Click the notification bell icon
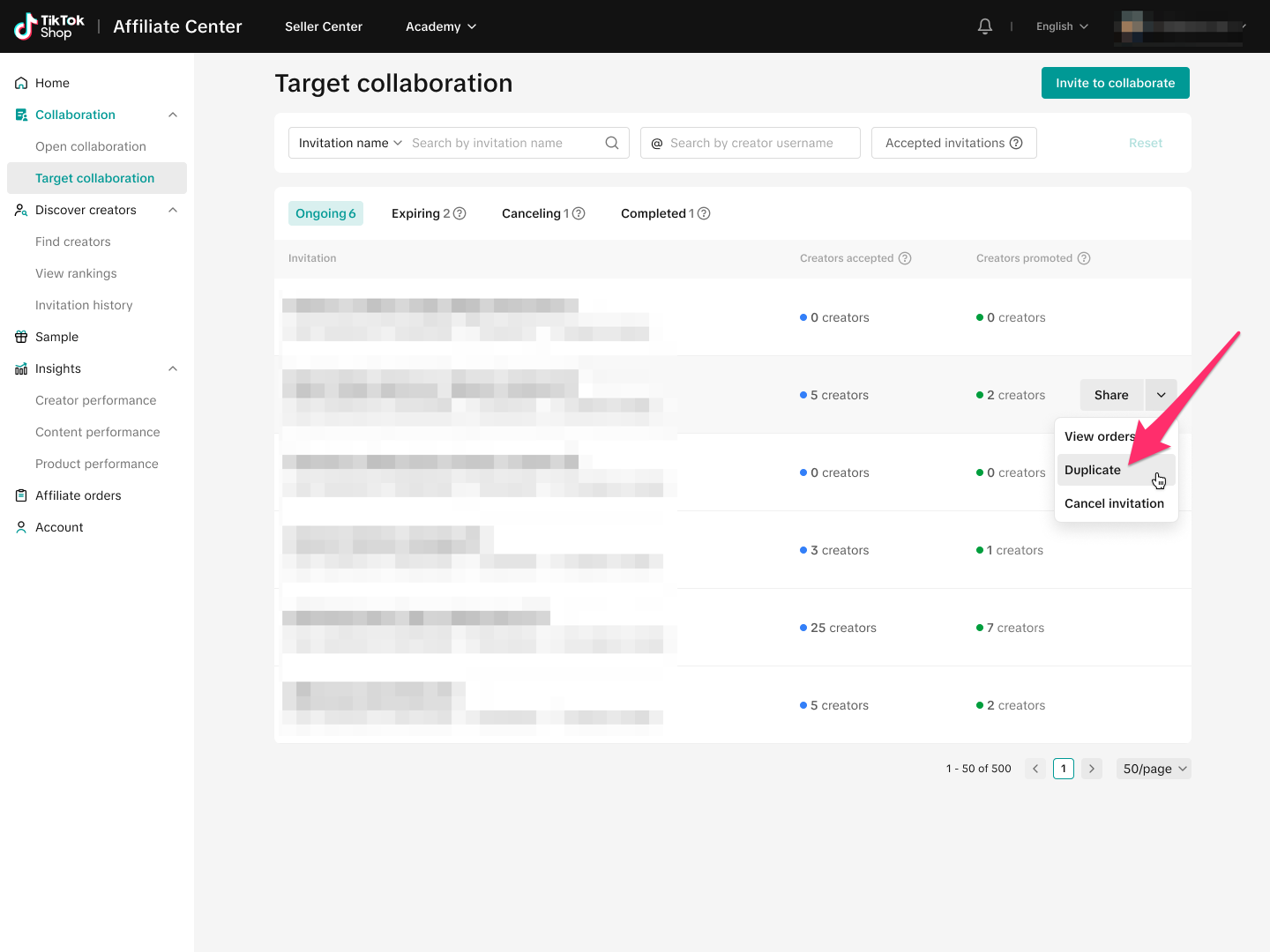Image resolution: width=1270 pixels, height=952 pixels. [985, 26]
